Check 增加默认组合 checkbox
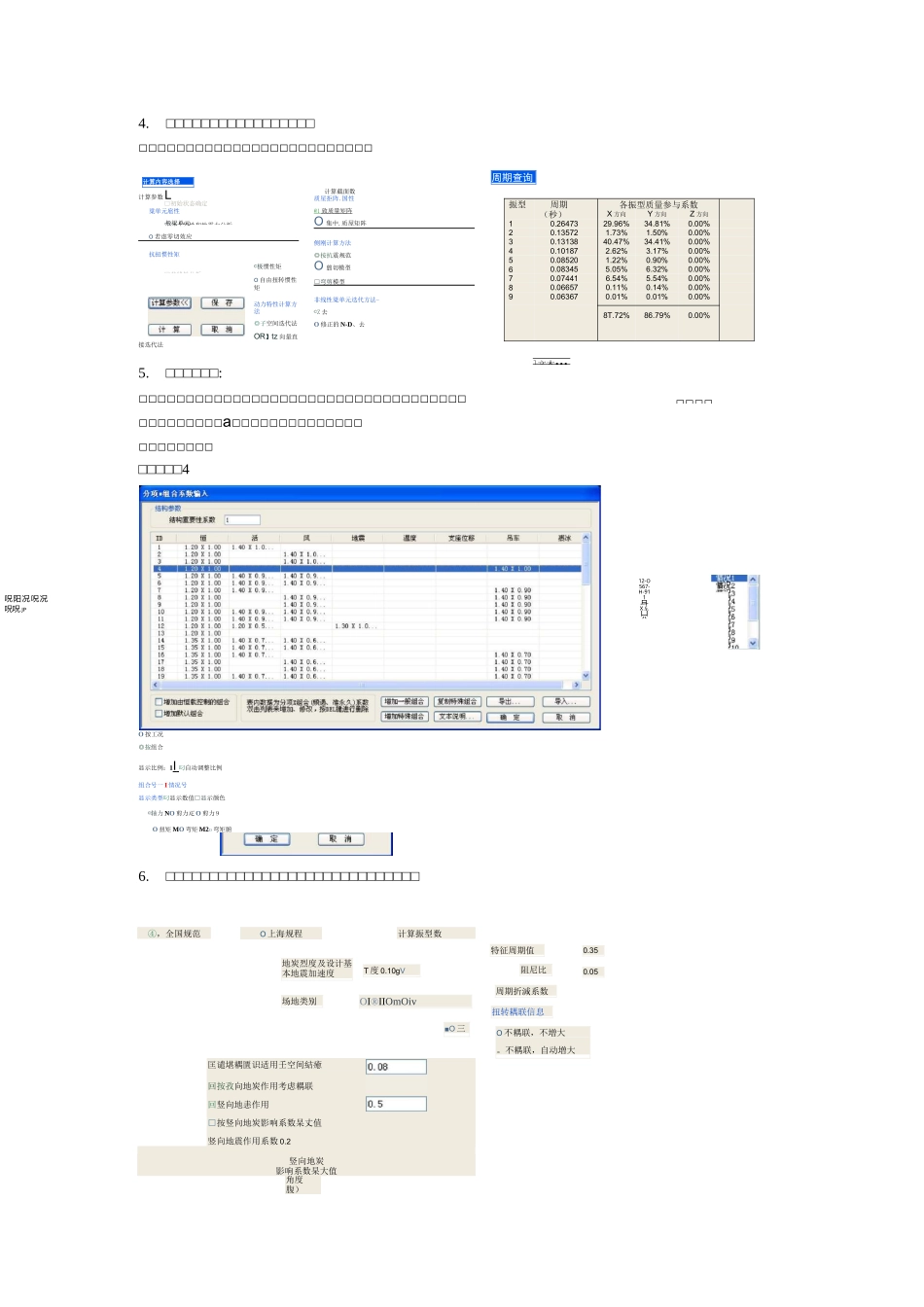The image size is (924, 1307). [x=160, y=714]
